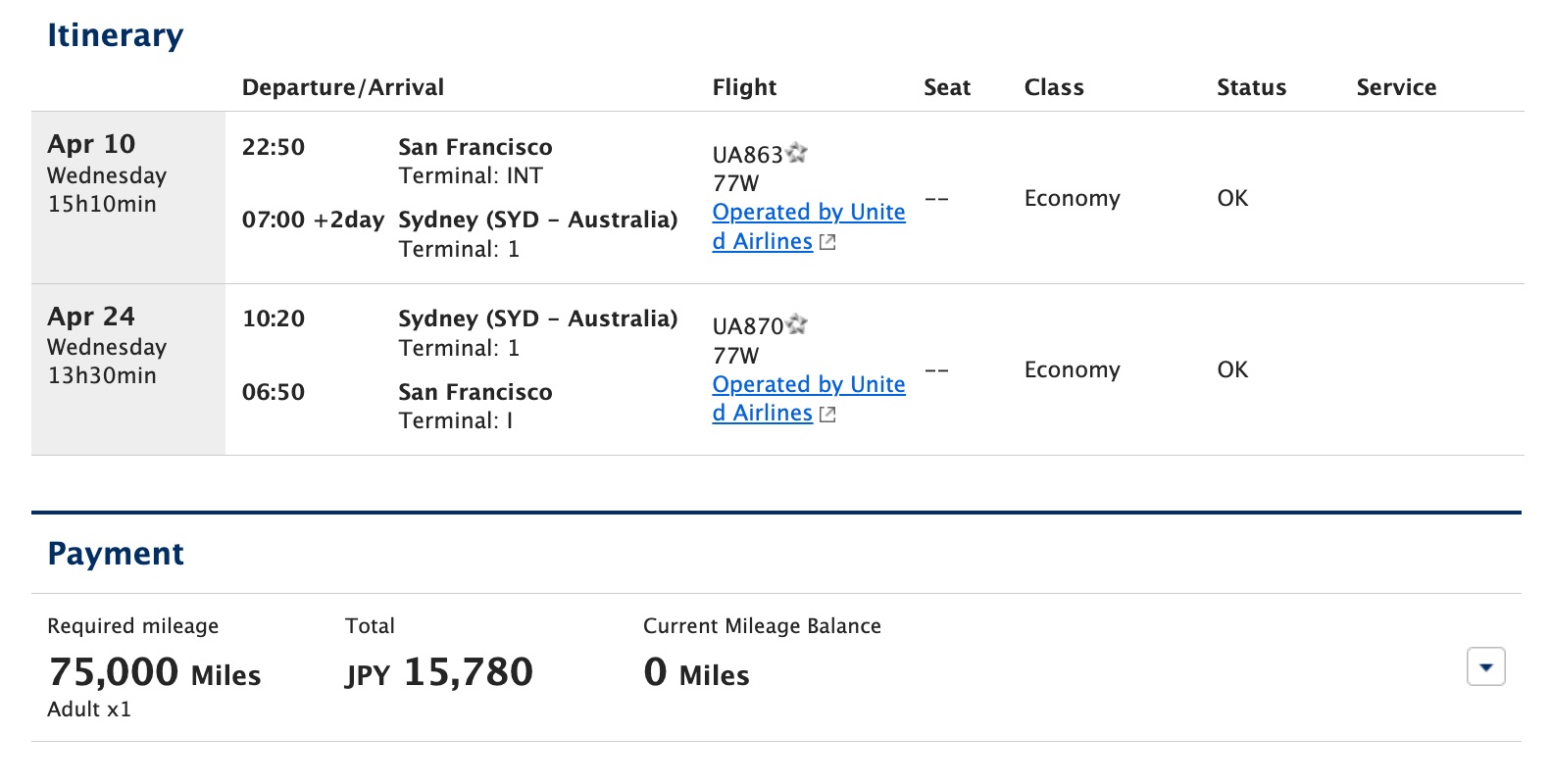Click the Status column header
1551x784 pixels.
1250,87
